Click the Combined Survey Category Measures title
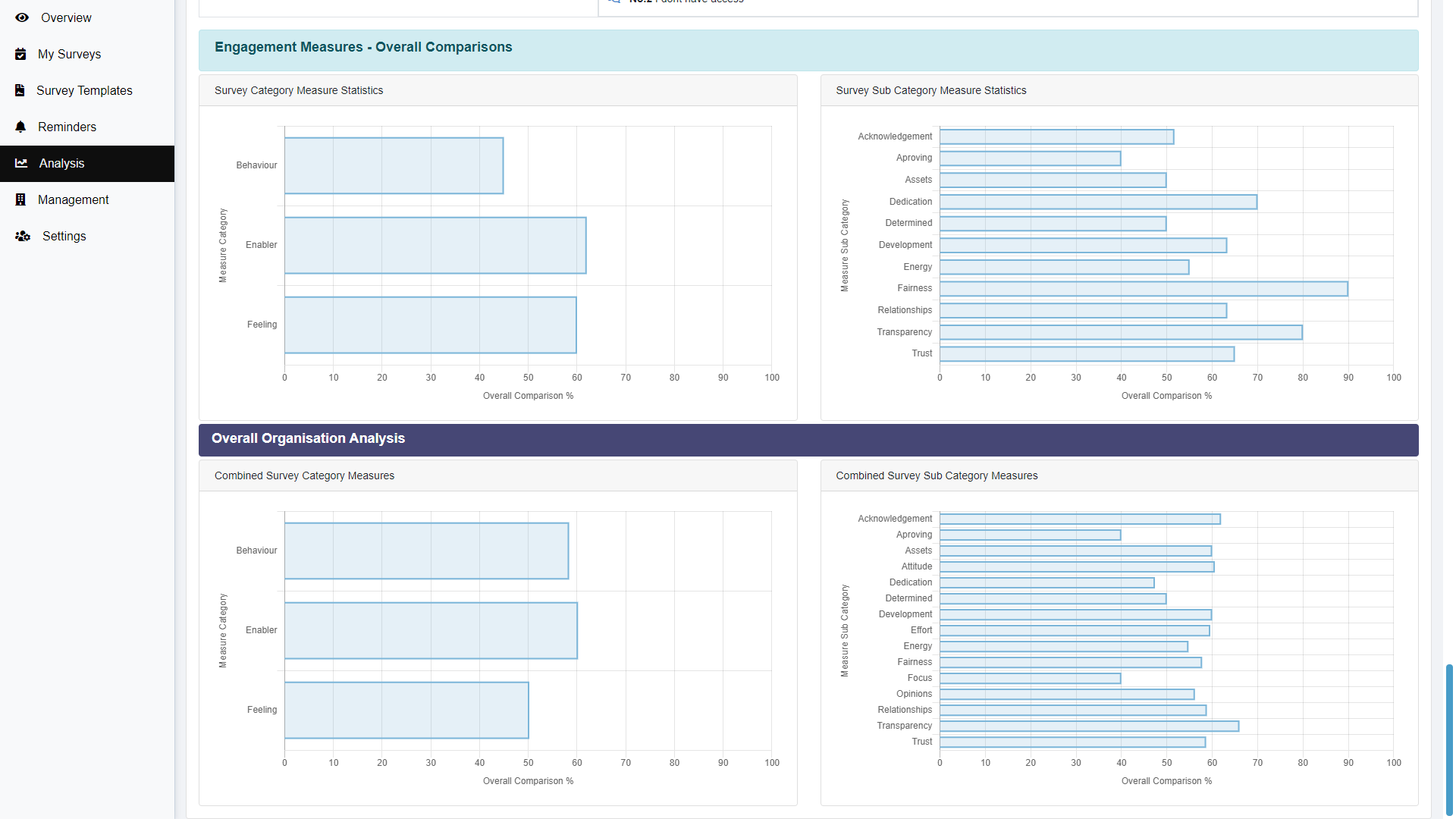Viewport: 1456px width, 819px height. 304,475
